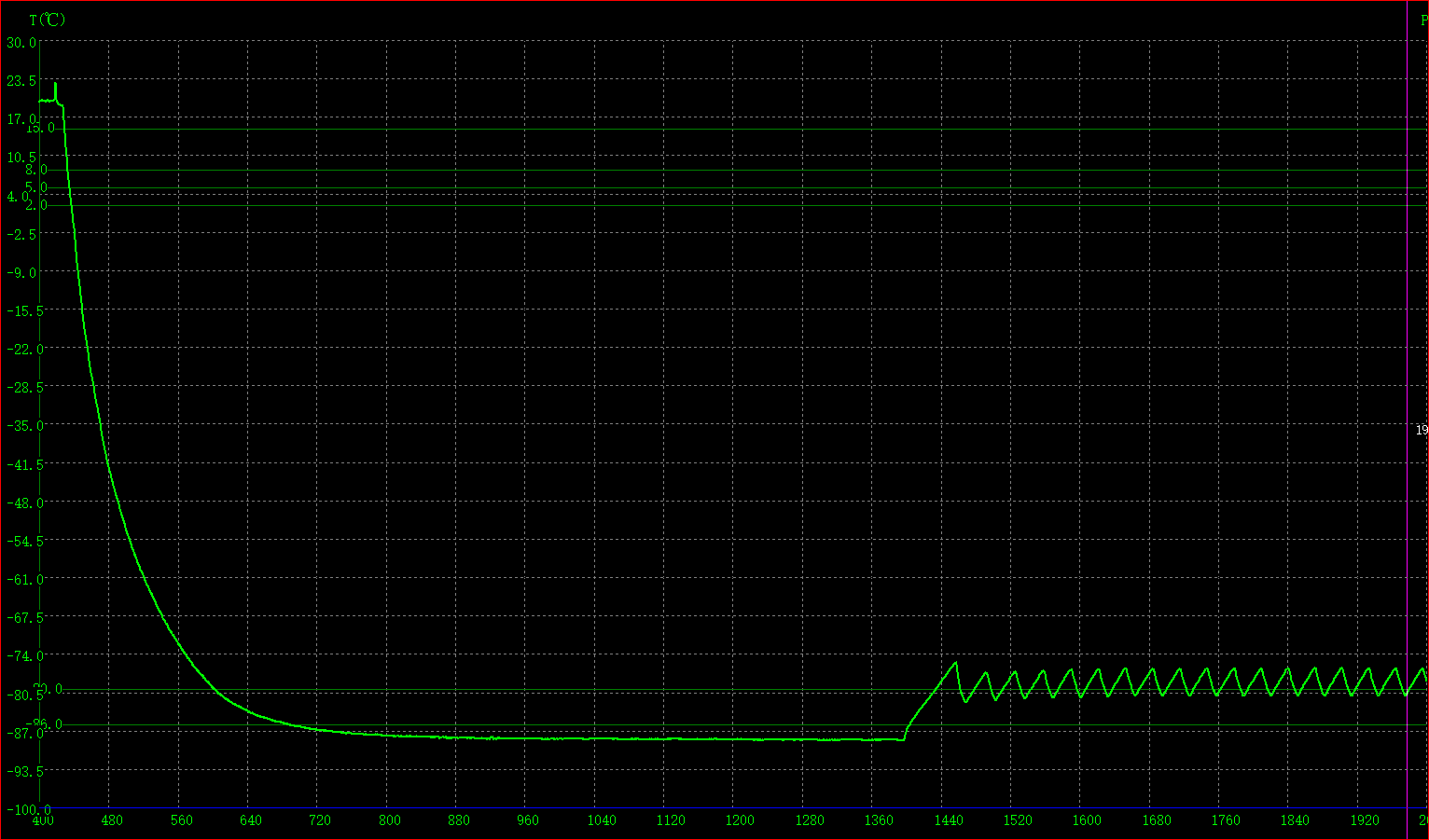Click the initial spike on temperature curve
Viewport: 1429px width, 840px height.
click(x=55, y=86)
